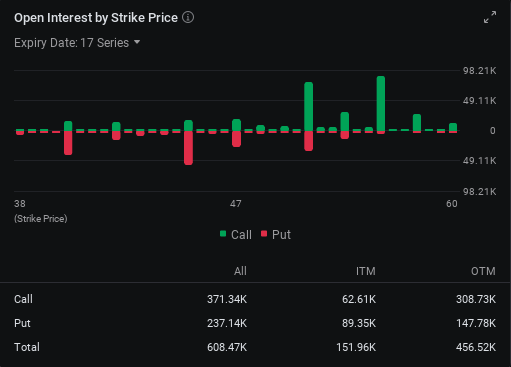This screenshot has width=511, height=367.
Task: Expand the chart to fullscreen
Action: pos(490,17)
